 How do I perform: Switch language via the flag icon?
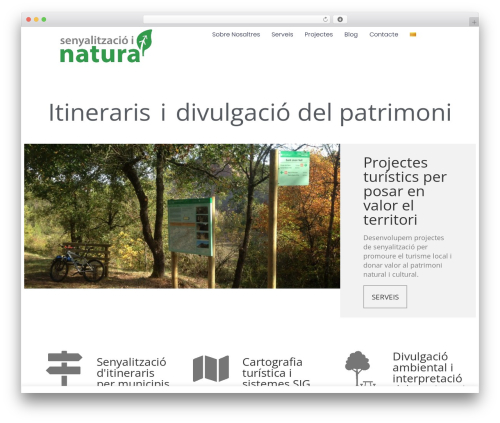coord(413,34)
